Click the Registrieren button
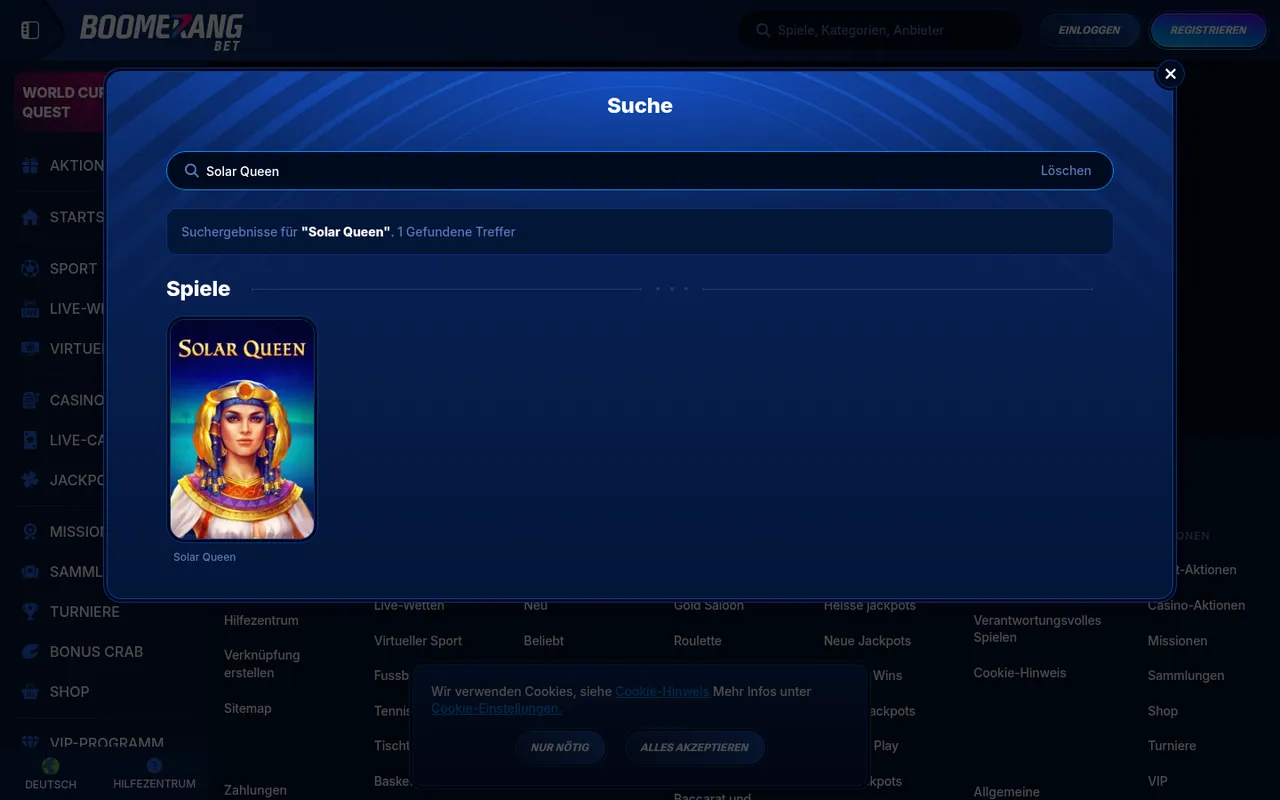 (1208, 30)
